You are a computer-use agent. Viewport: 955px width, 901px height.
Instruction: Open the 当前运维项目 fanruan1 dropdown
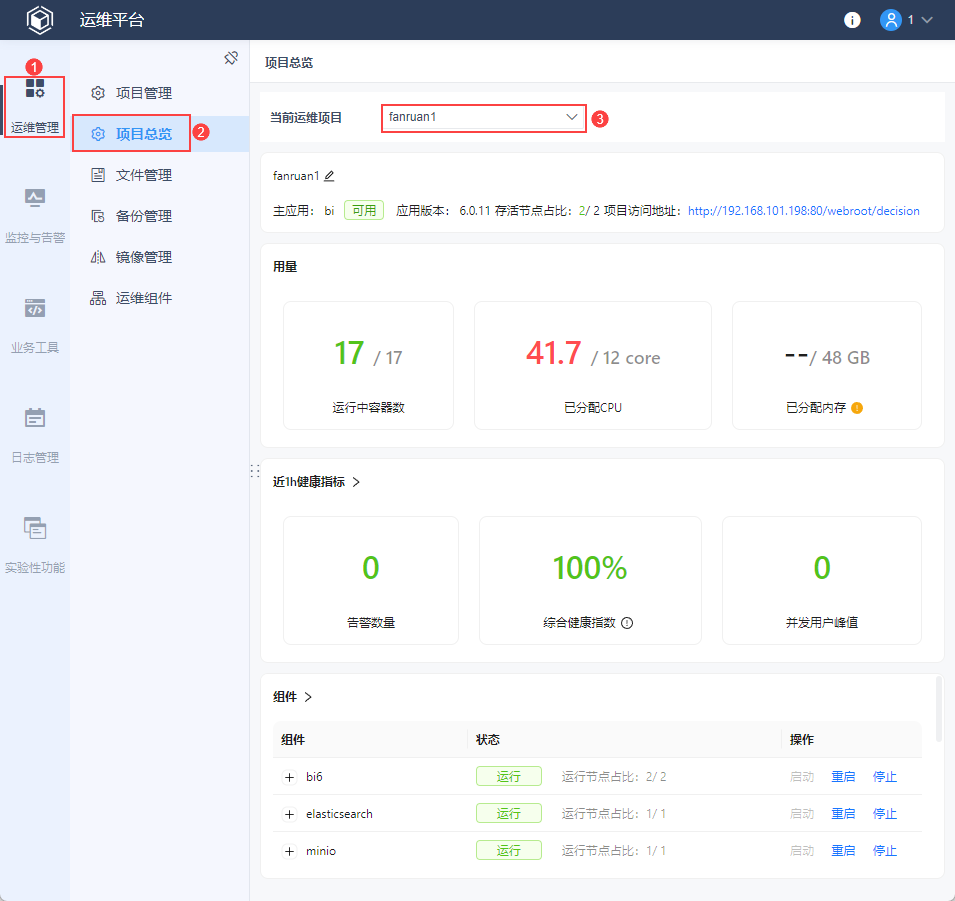pos(484,117)
